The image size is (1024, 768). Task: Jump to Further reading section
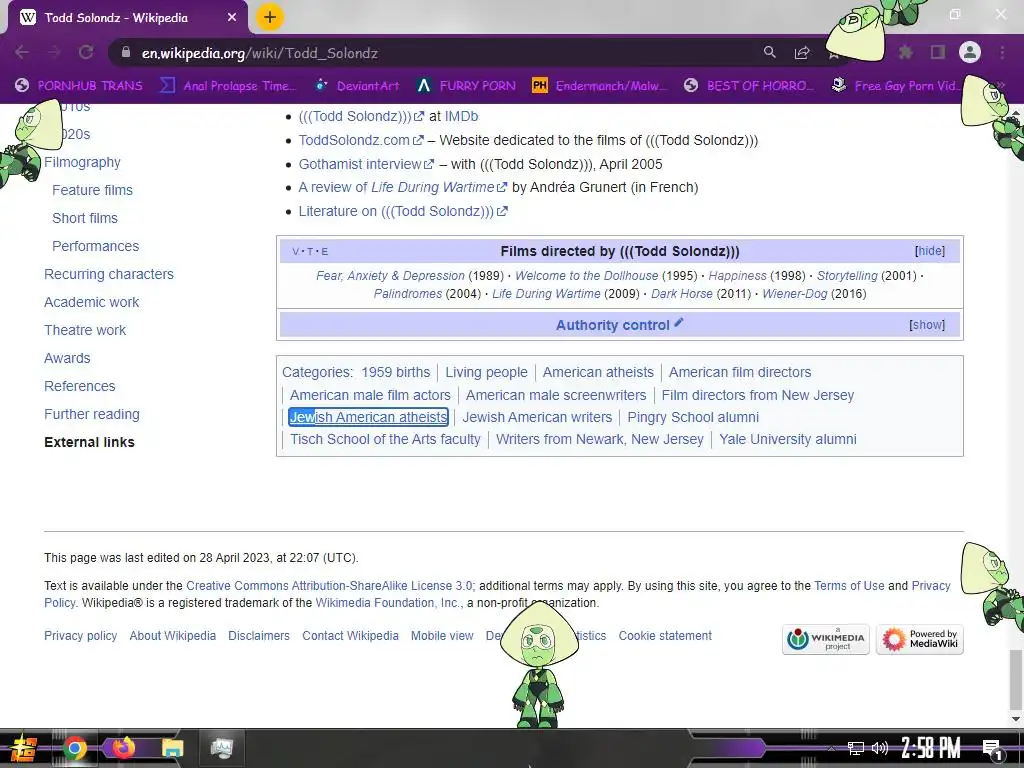click(91, 415)
